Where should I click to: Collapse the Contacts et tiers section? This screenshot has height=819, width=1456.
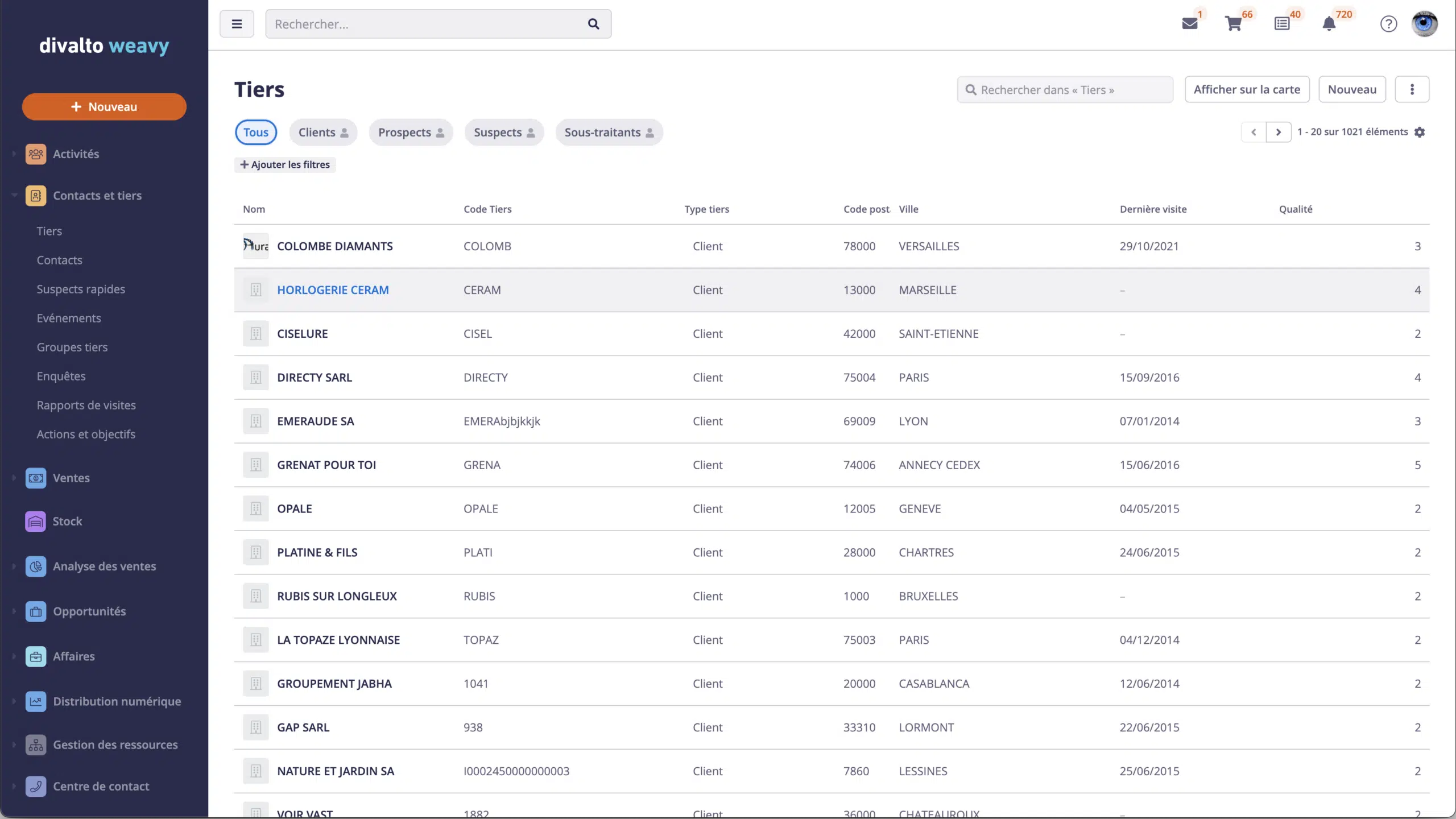[14, 195]
